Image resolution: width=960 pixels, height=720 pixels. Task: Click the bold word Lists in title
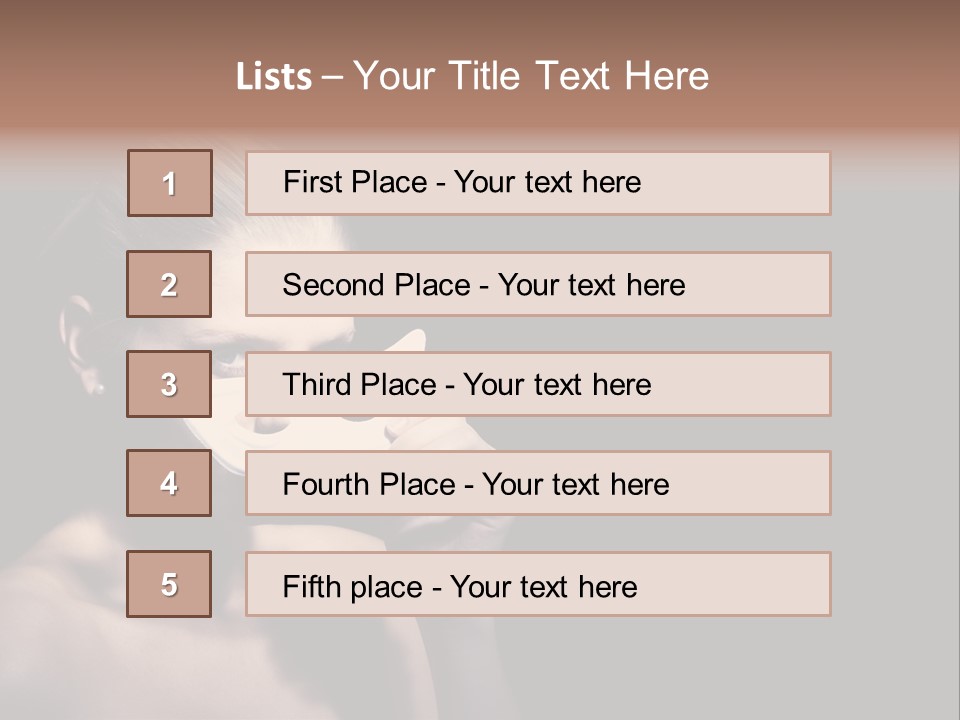[x=274, y=77]
